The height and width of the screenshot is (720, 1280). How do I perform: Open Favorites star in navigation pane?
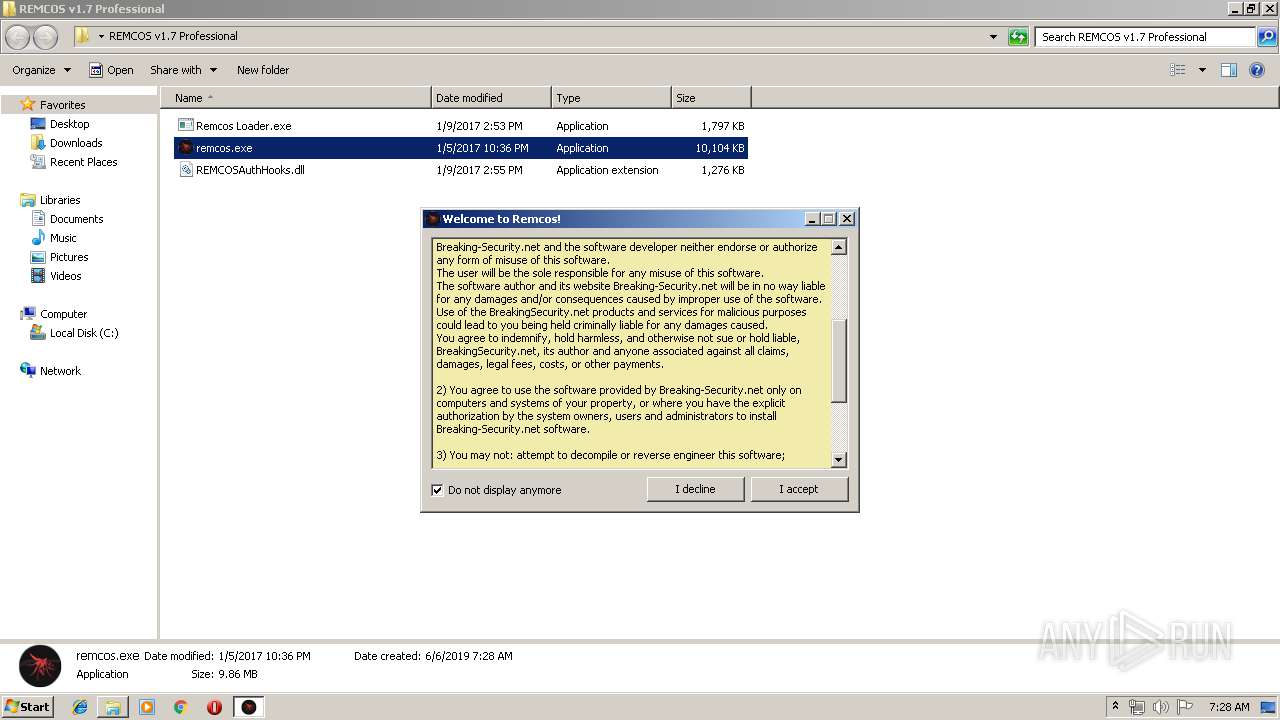28,104
